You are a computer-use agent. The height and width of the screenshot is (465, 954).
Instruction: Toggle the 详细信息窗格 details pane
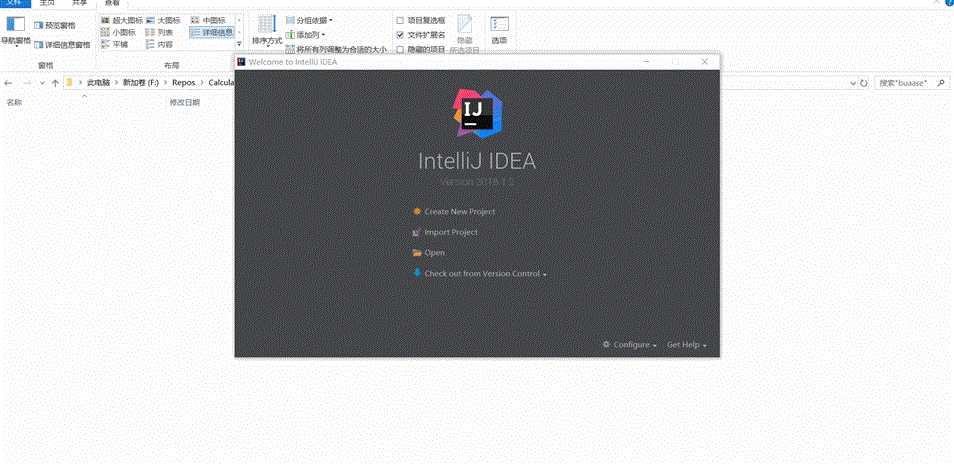click(62, 44)
